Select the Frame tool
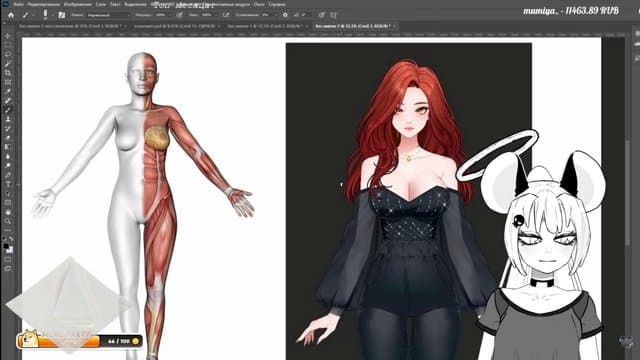 tap(8, 82)
